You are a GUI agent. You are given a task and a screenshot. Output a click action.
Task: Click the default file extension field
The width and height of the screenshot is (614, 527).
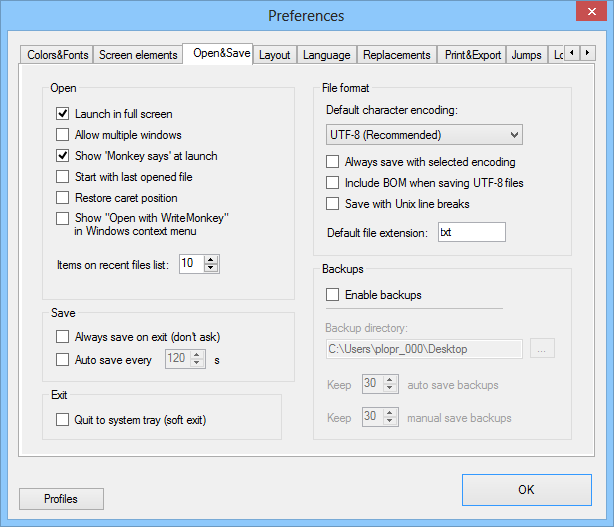coord(471,232)
